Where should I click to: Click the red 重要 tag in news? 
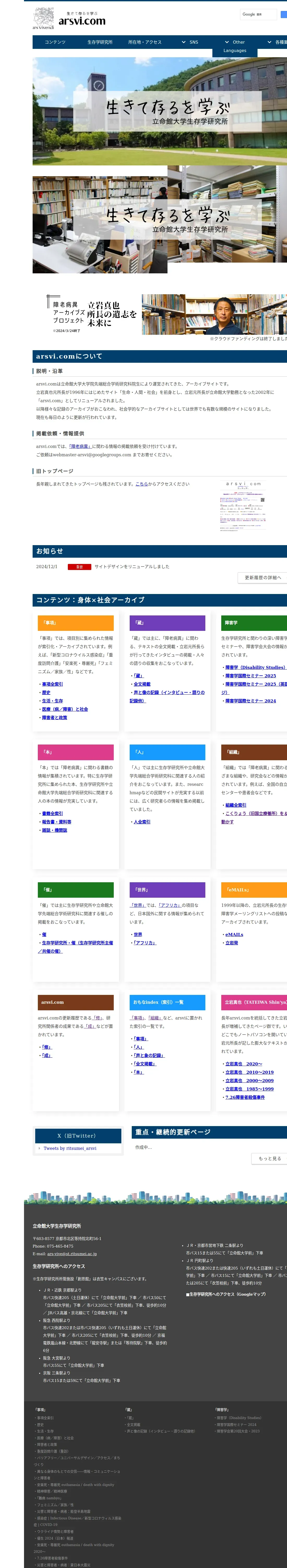pos(79,567)
